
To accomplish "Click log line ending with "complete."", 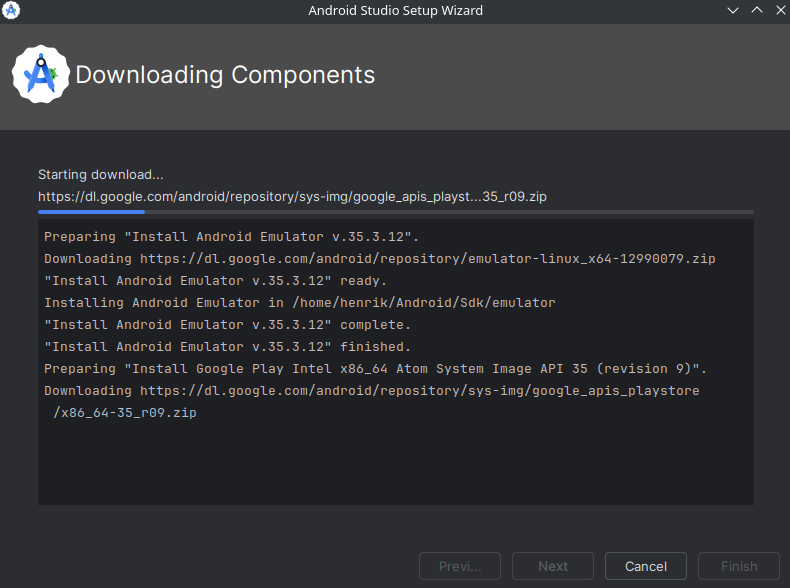I will point(227,325).
